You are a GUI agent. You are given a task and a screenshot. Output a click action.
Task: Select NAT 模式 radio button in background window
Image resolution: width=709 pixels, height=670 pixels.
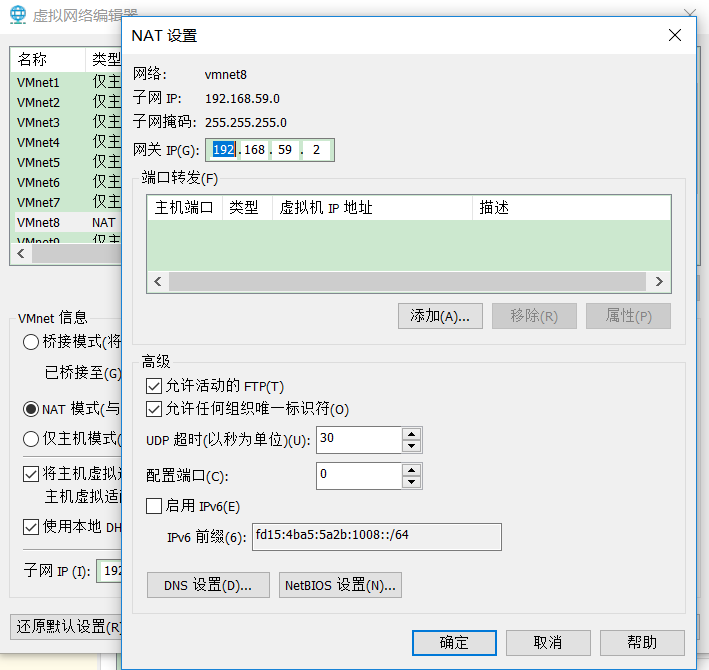pos(31,409)
